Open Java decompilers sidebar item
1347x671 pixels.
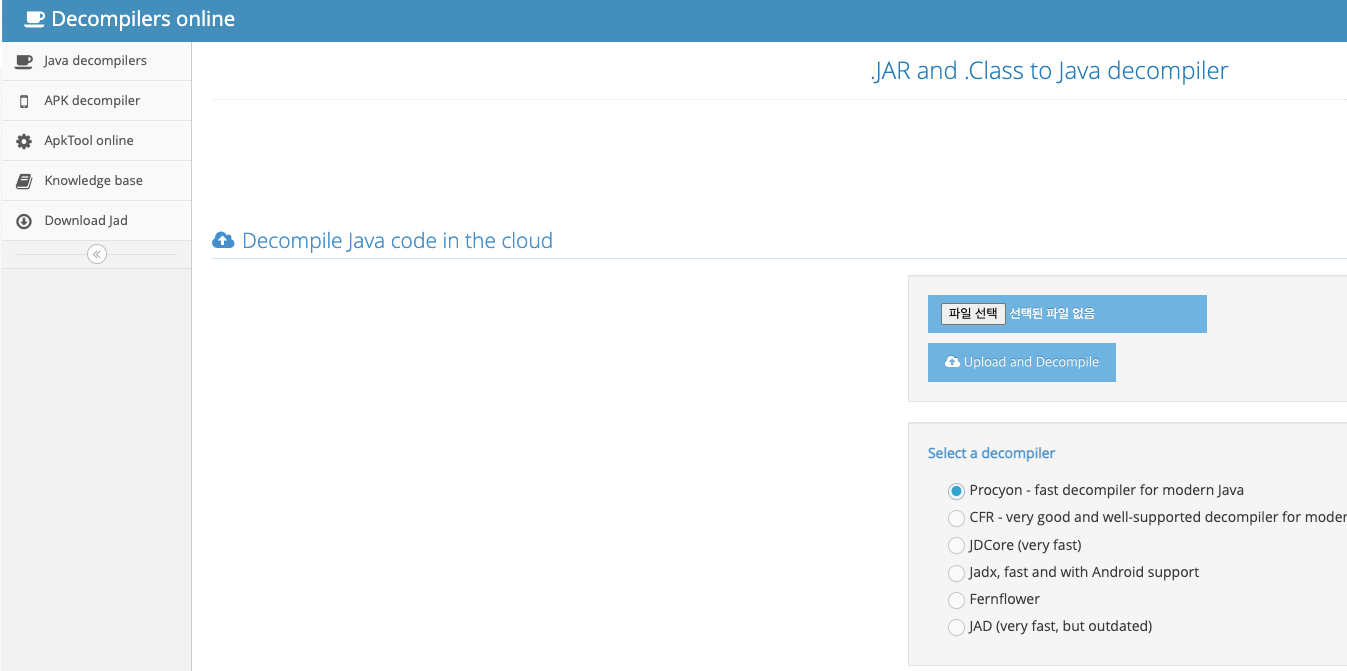click(96, 61)
